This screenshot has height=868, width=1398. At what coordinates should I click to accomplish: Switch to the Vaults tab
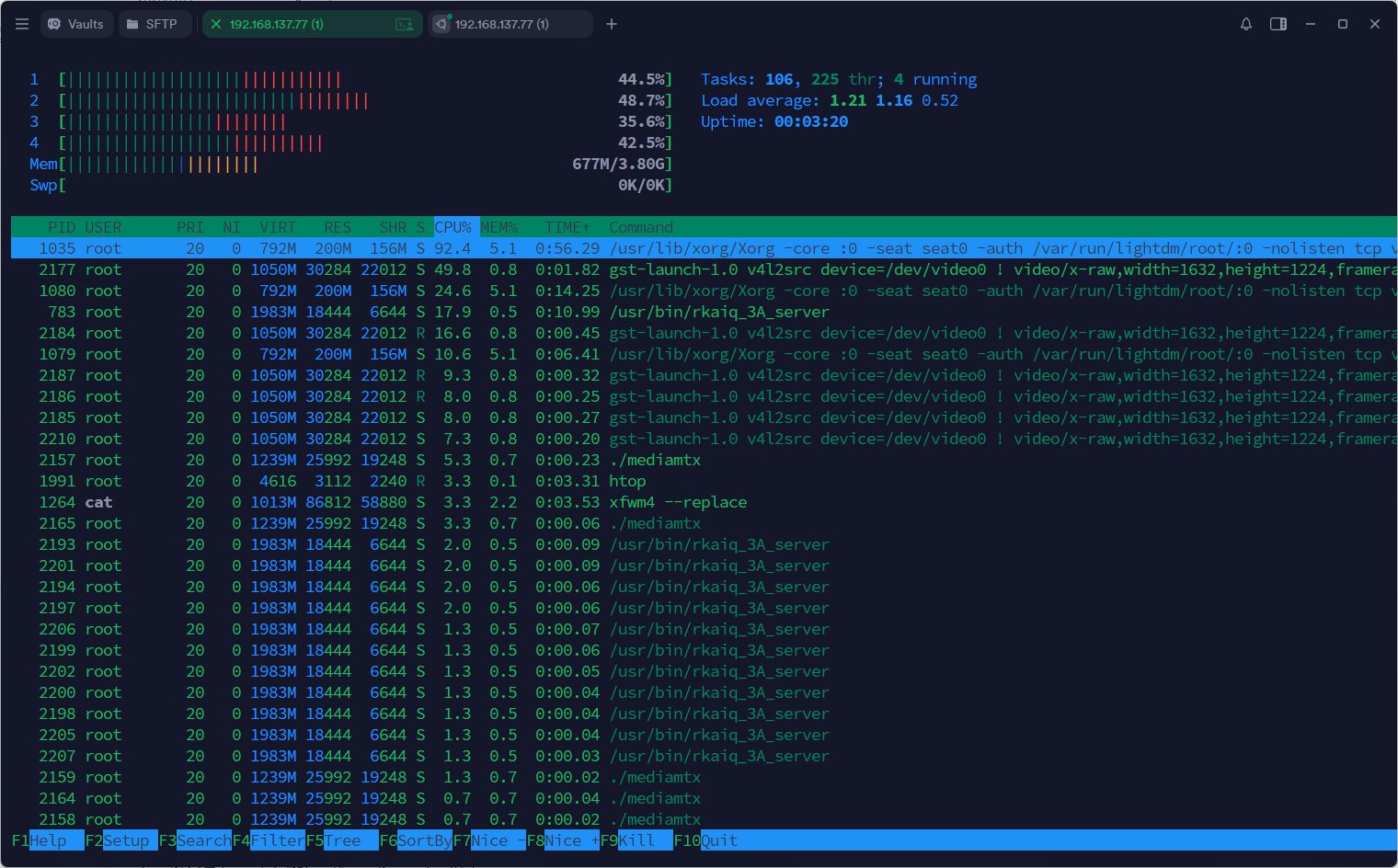click(76, 24)
